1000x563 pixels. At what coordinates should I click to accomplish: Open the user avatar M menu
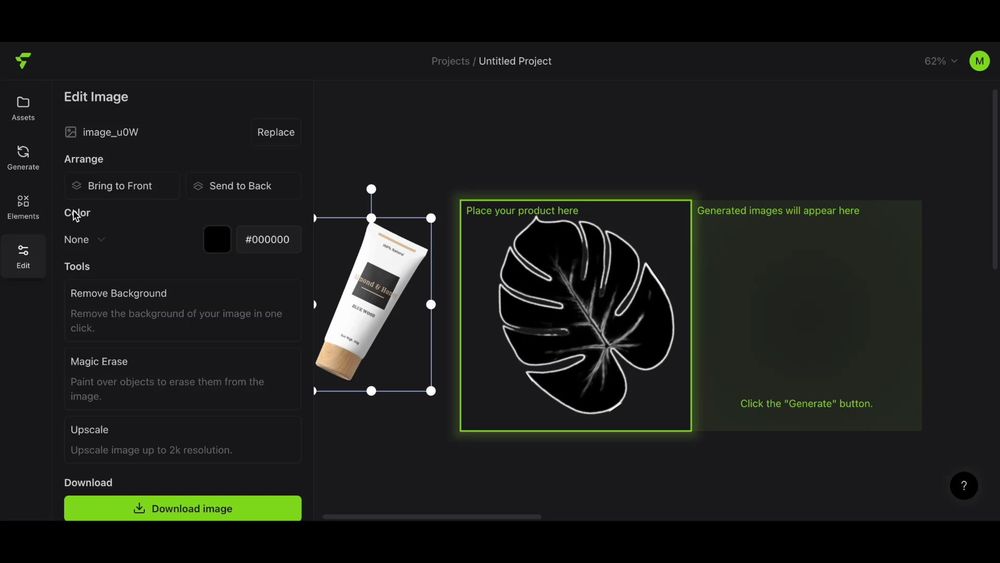(979, 61)
